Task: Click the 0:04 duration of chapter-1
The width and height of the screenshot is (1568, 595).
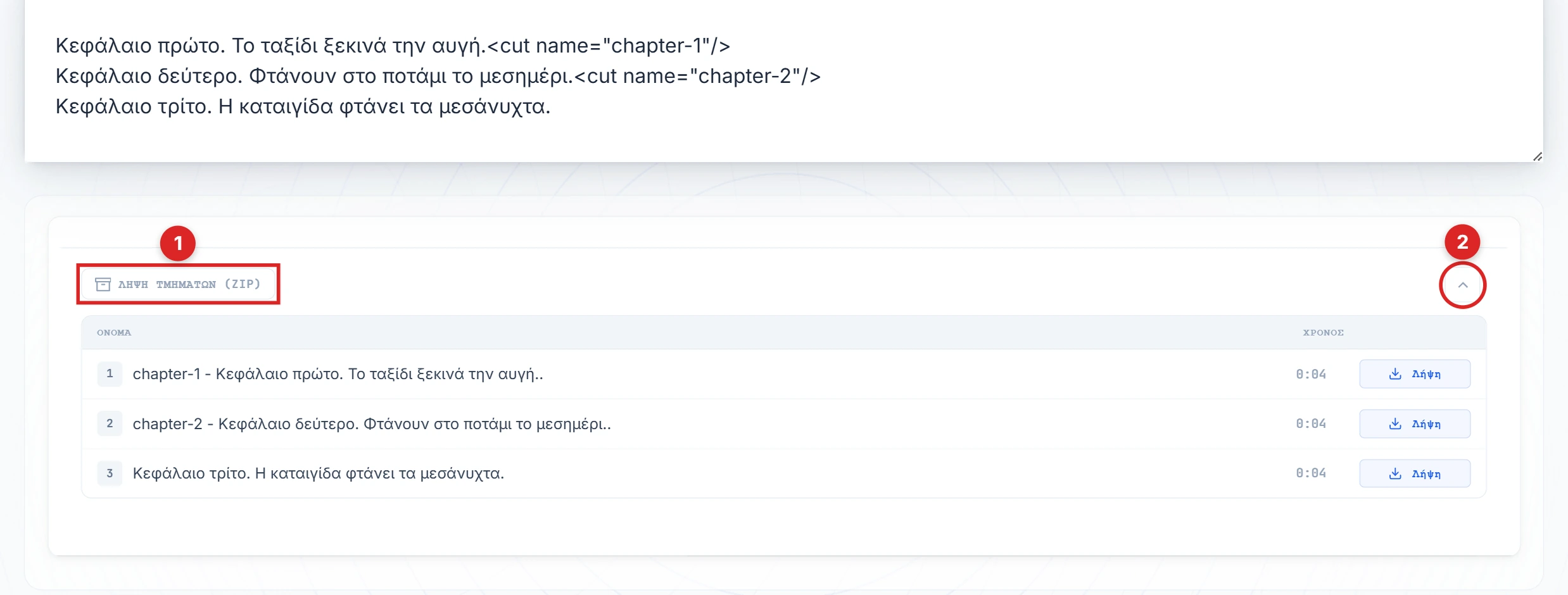Action: 1310,374
